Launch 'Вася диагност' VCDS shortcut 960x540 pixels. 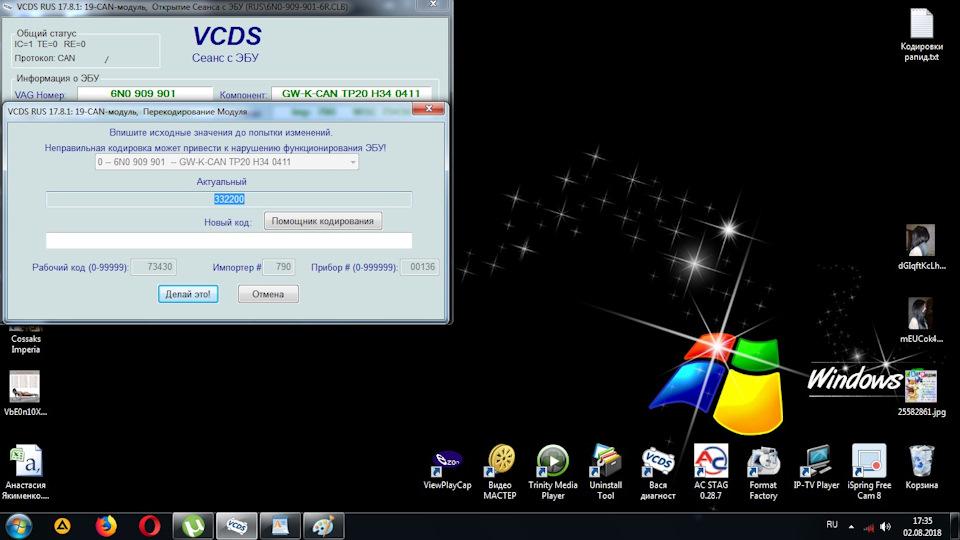click(658, 471)
